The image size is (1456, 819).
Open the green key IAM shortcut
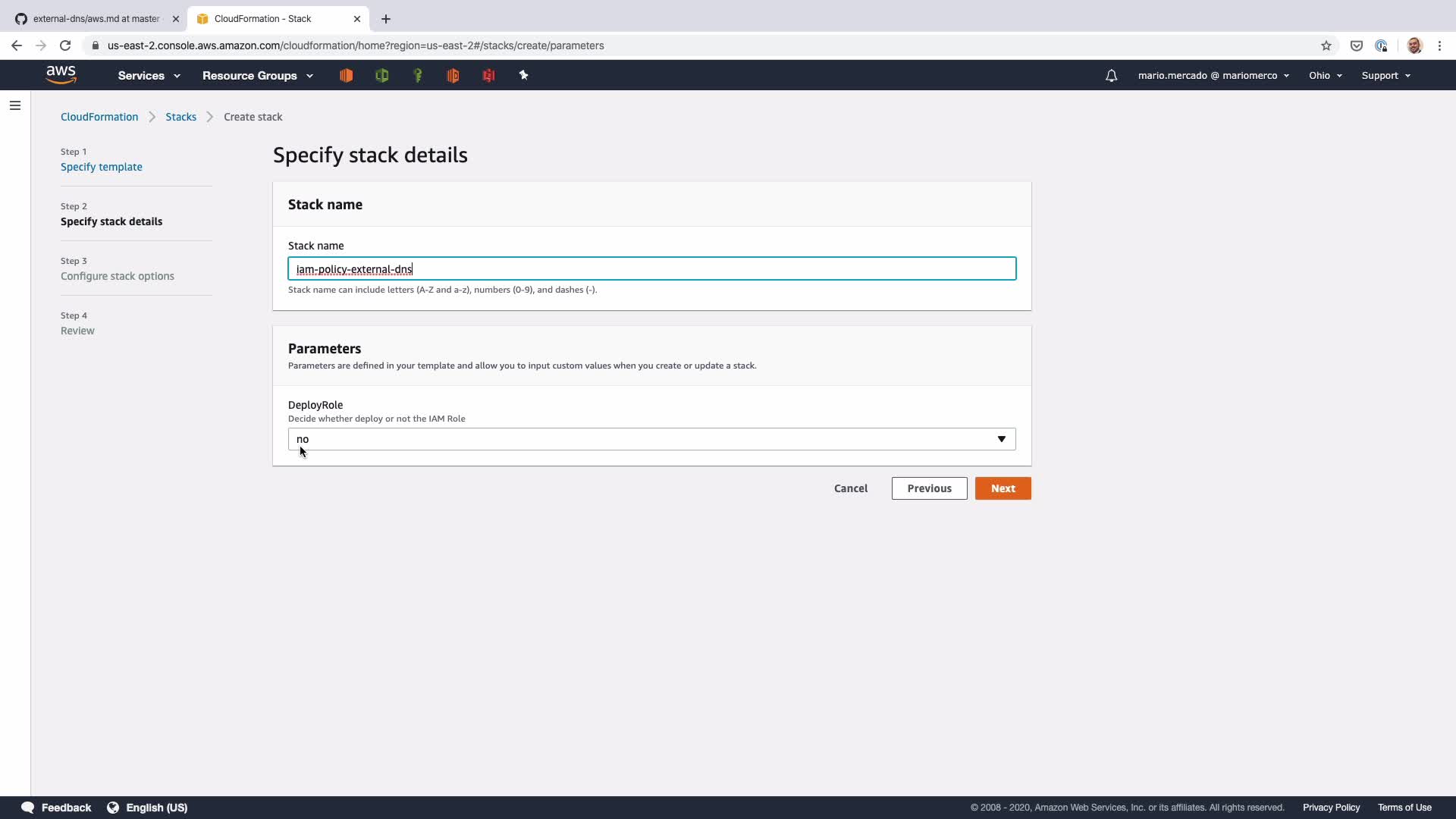[417, 75]
